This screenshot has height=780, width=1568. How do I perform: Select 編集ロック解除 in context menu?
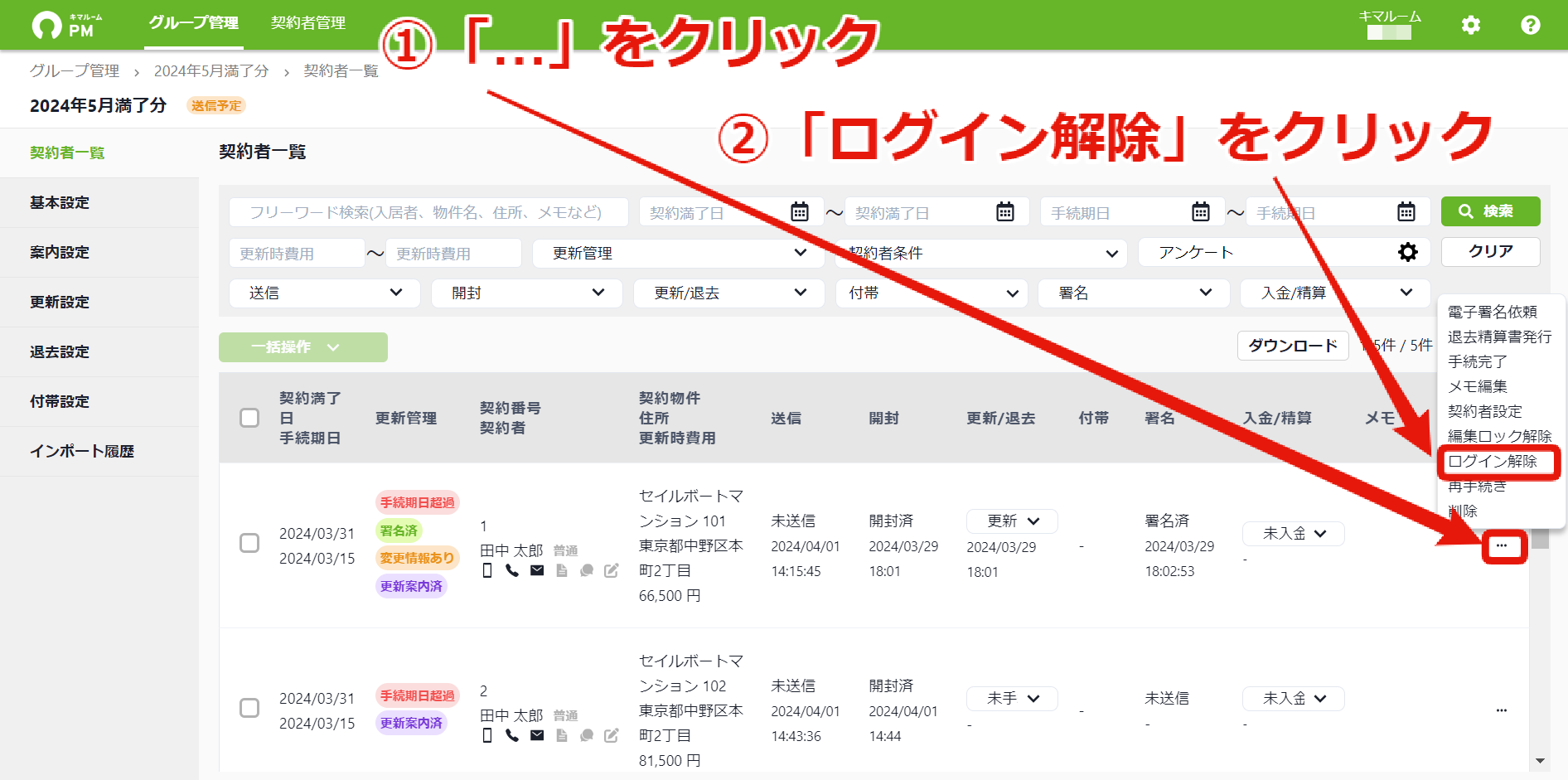tap(1499, 436)
